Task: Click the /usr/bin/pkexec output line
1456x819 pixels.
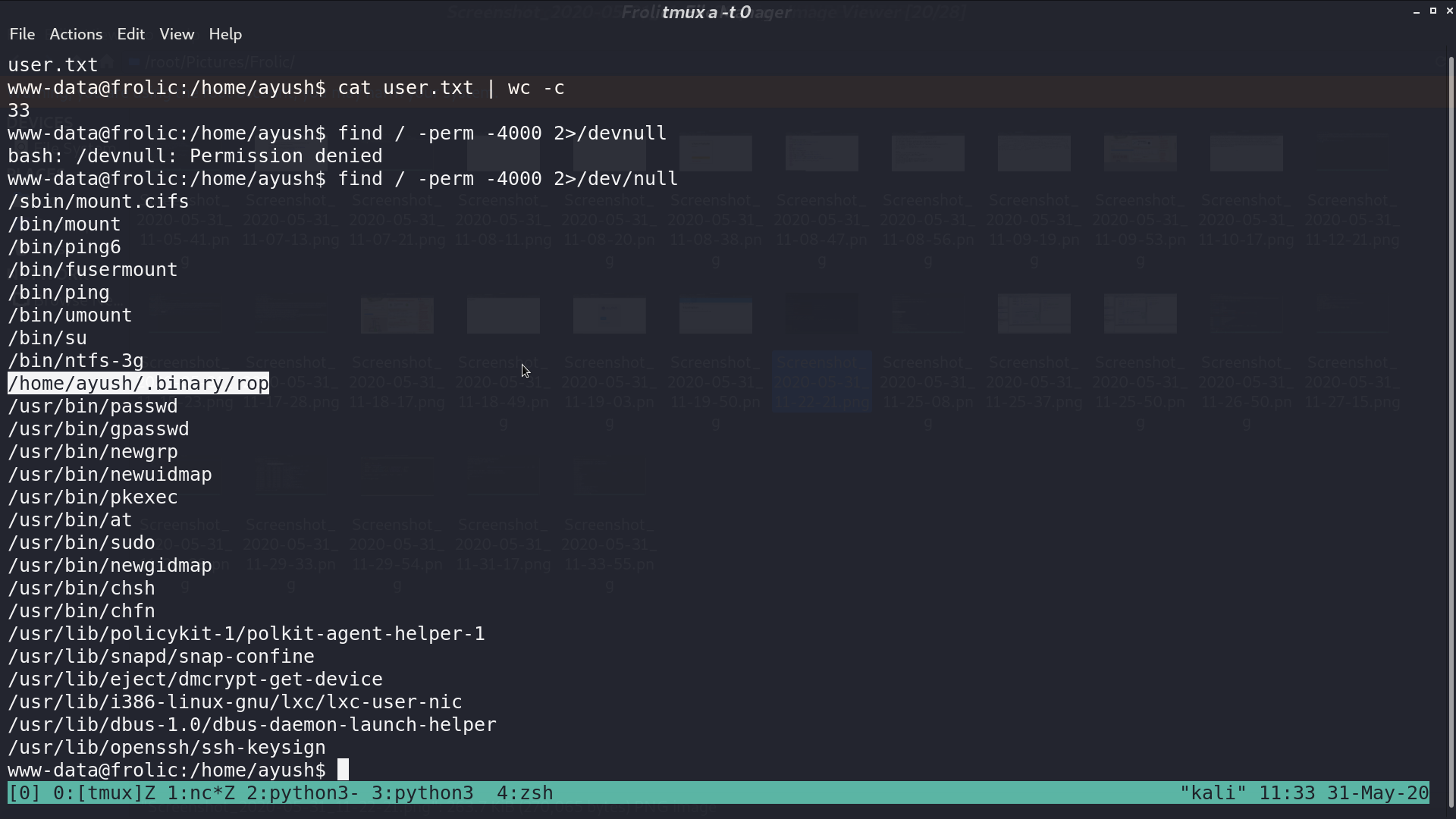Action: click(x=93, y=497)
